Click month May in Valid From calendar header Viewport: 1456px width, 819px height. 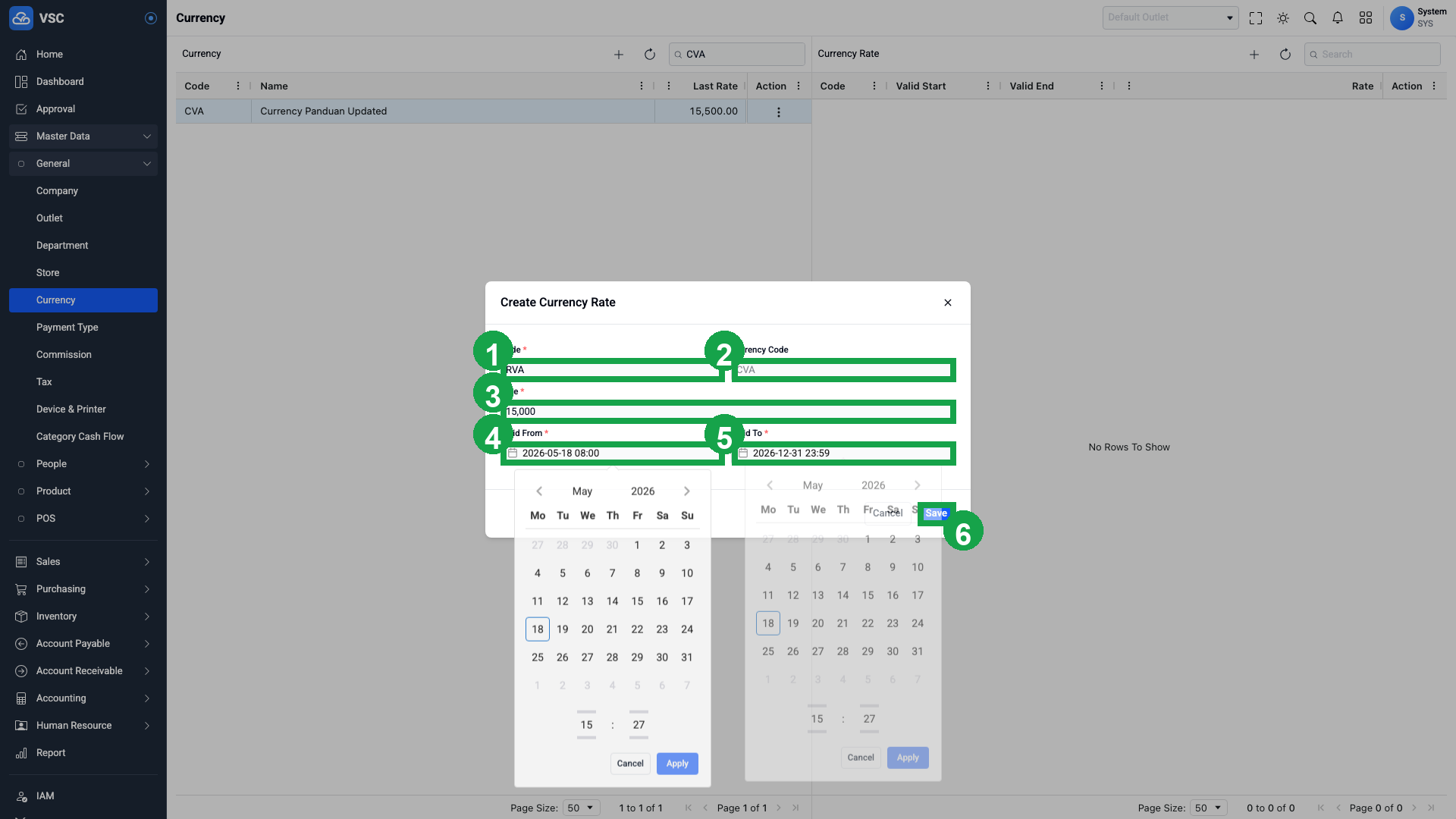click(x=582, y=491)
